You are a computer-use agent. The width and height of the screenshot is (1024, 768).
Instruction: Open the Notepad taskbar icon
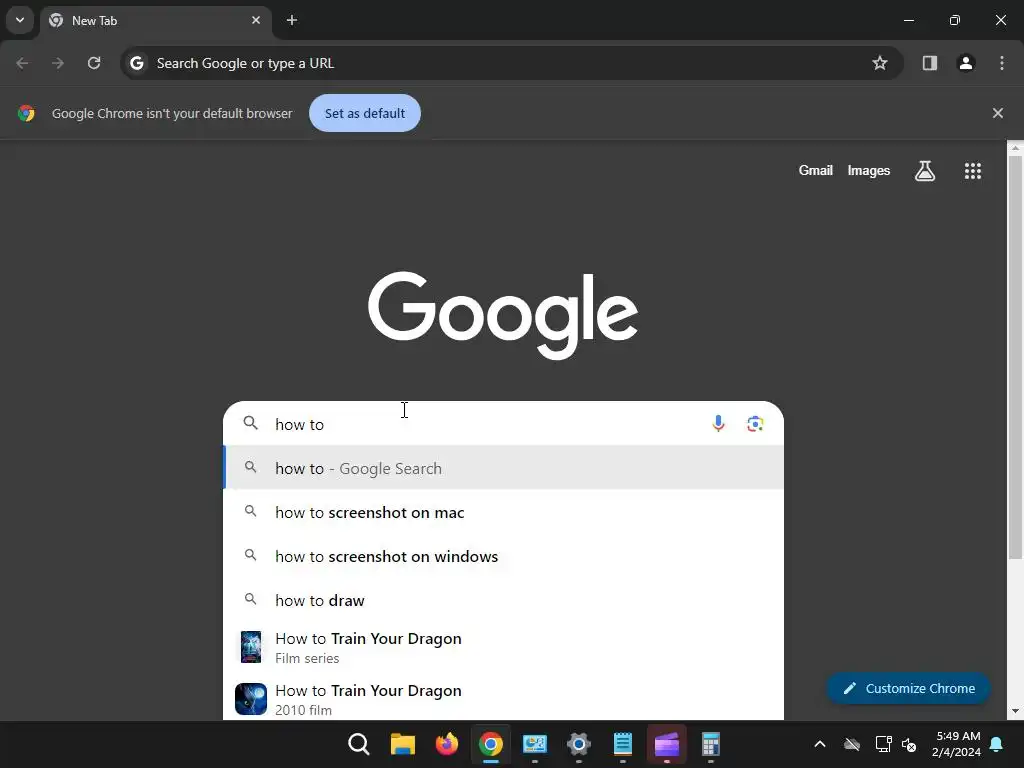point(622,744)
